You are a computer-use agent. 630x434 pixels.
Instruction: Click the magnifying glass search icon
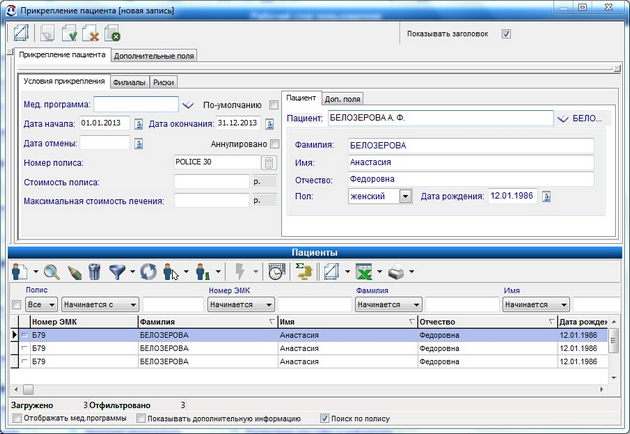coord(52,272)
